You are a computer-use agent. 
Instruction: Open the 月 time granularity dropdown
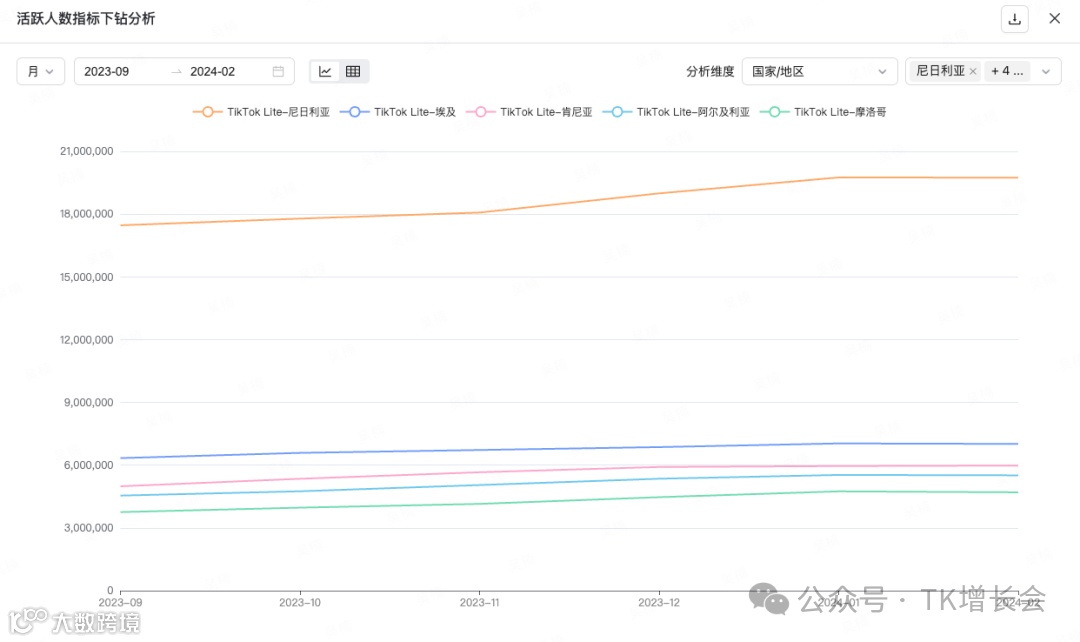[41, 71]
